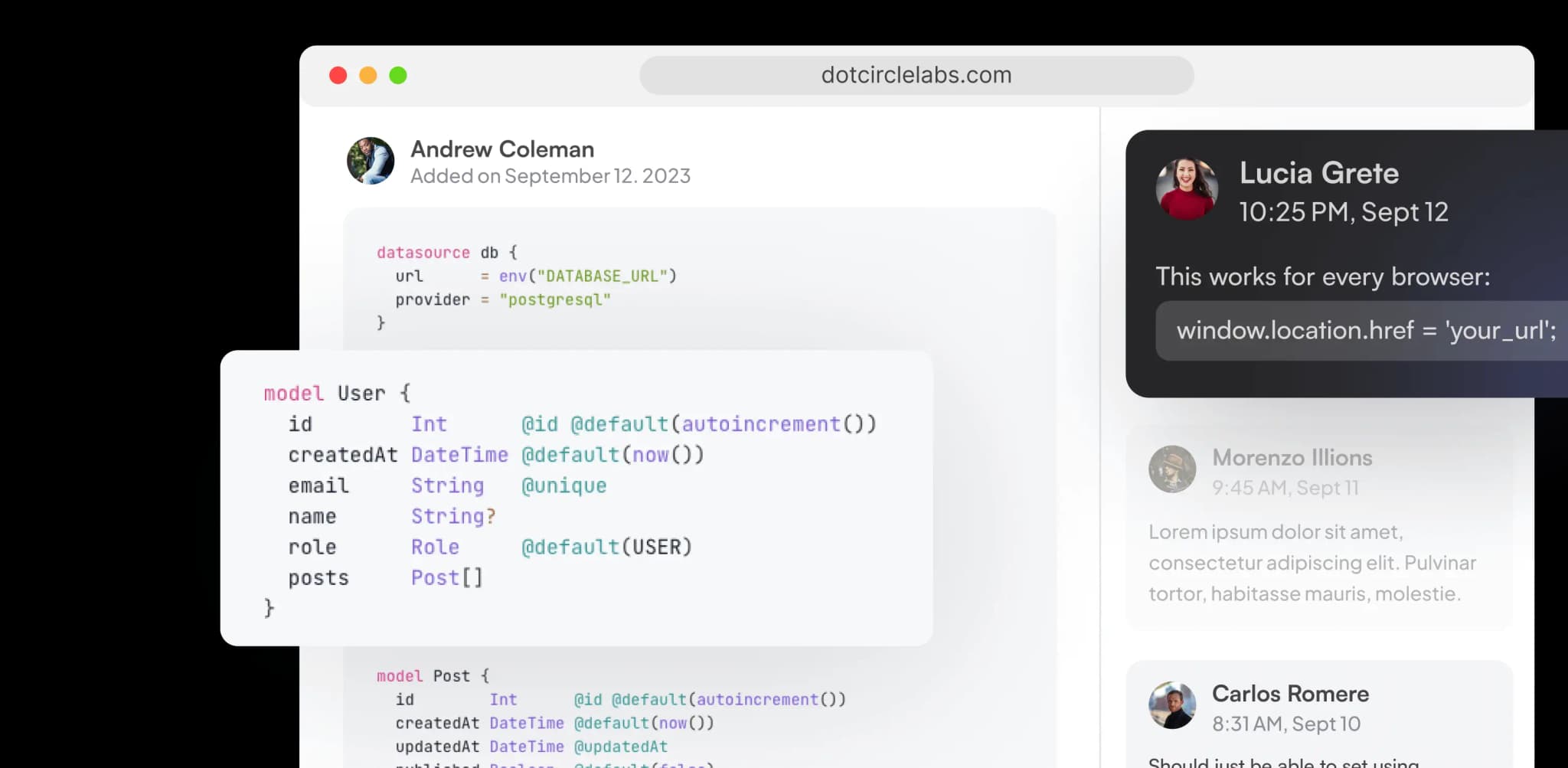Click the Lucia Grete commenter name
Viewport: 1568px width, 768px height.
pos(1318,173)
